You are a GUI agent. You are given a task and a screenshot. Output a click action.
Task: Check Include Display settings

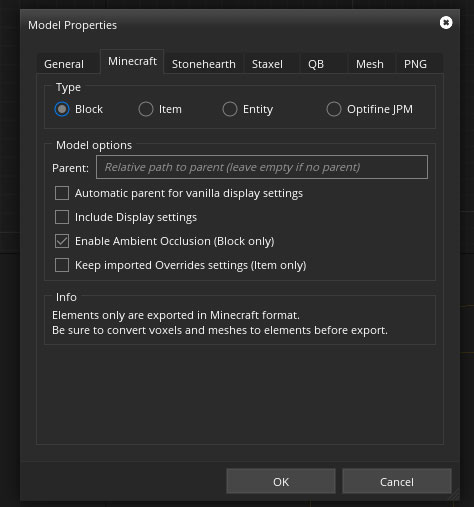(62, 217)
